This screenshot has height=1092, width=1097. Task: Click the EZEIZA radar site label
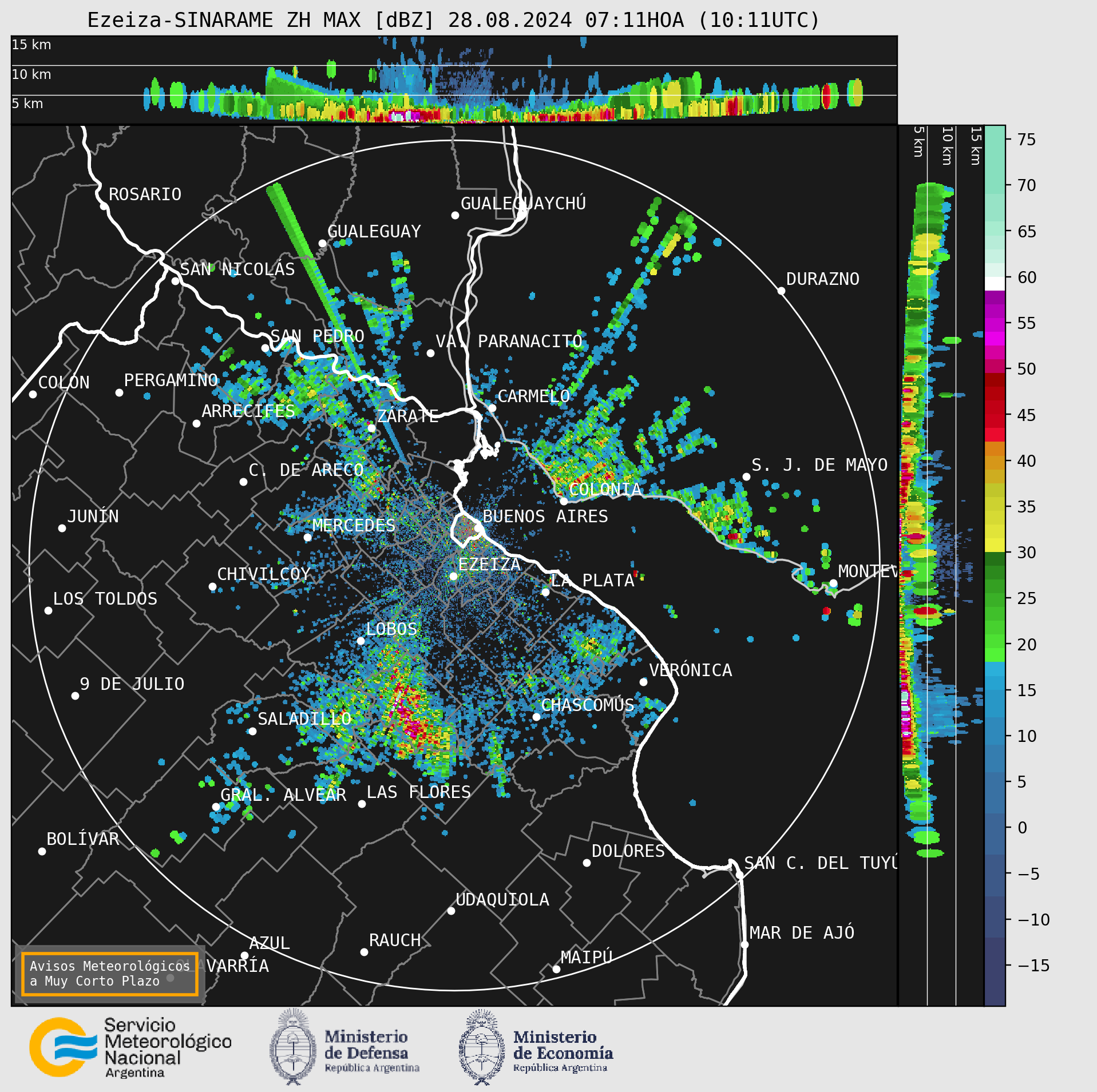[x=489, y=564]
